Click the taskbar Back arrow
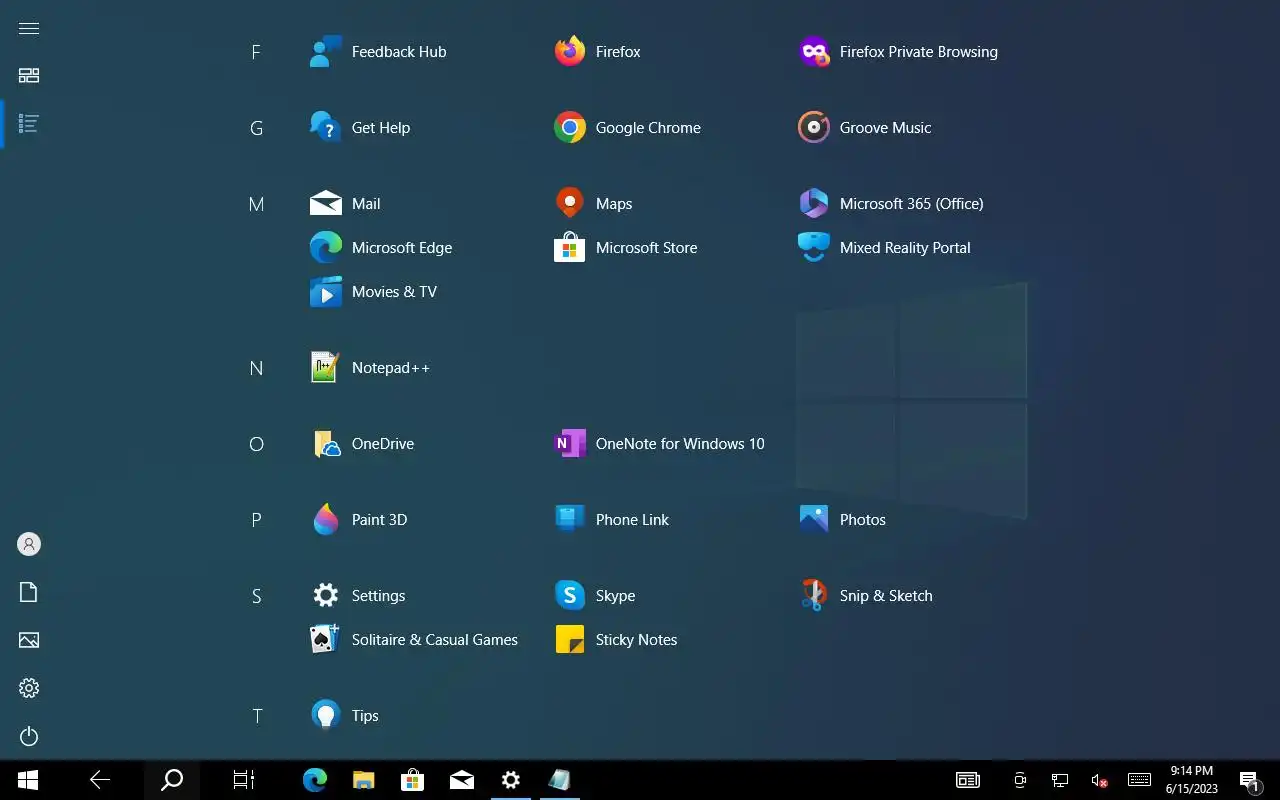 (x=100, y=780)
